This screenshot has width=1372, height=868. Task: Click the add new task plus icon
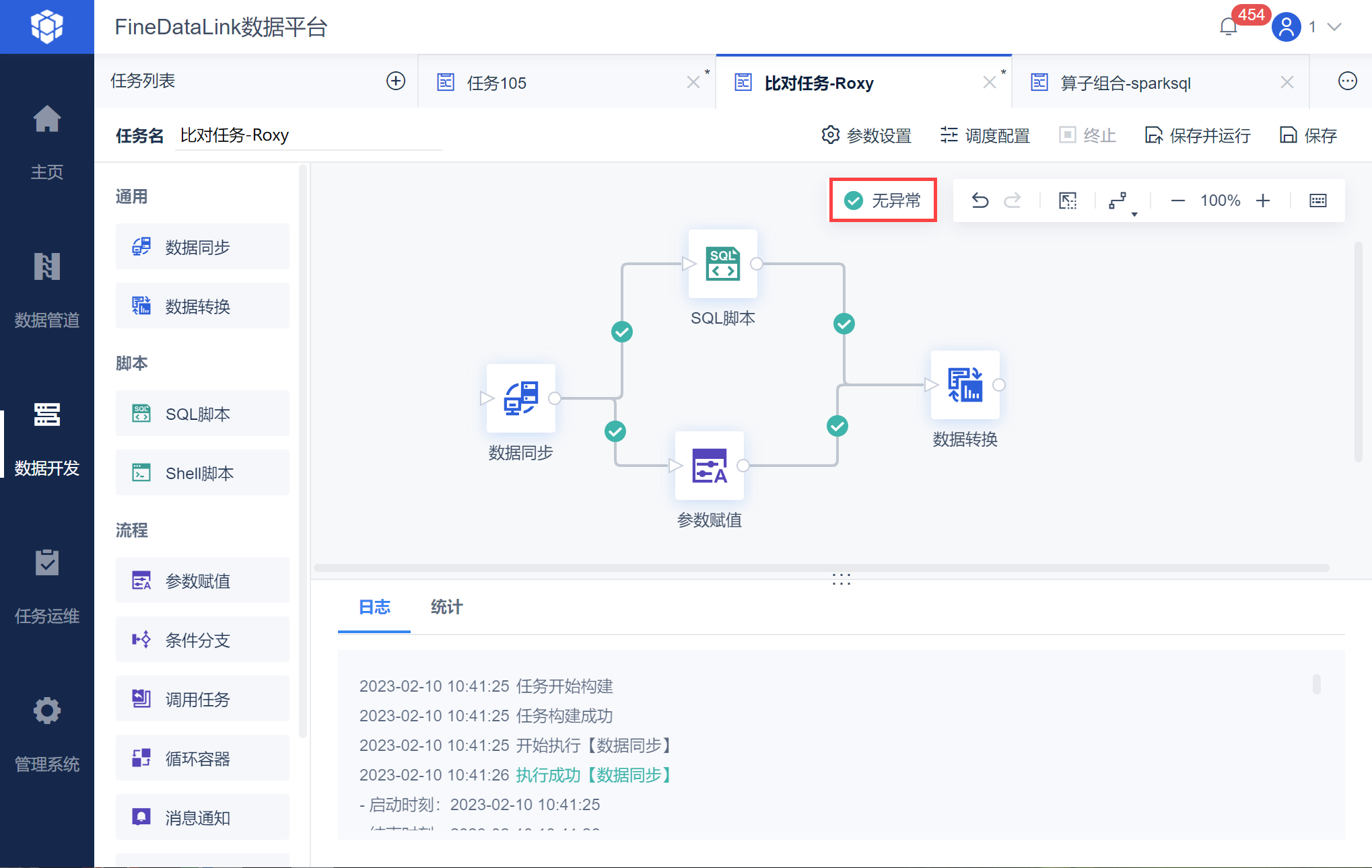pyautogui.click(x=396, y=81)
